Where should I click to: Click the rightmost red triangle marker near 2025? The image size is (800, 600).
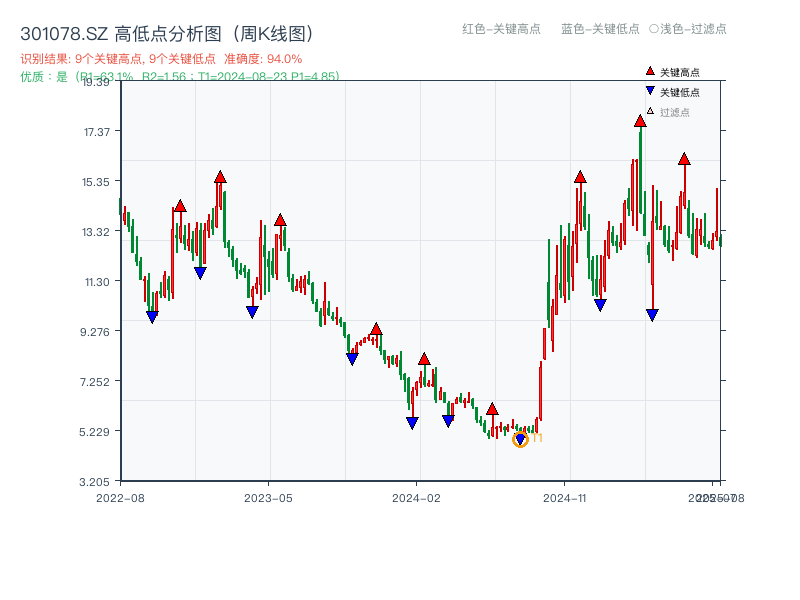pos(685,158)
